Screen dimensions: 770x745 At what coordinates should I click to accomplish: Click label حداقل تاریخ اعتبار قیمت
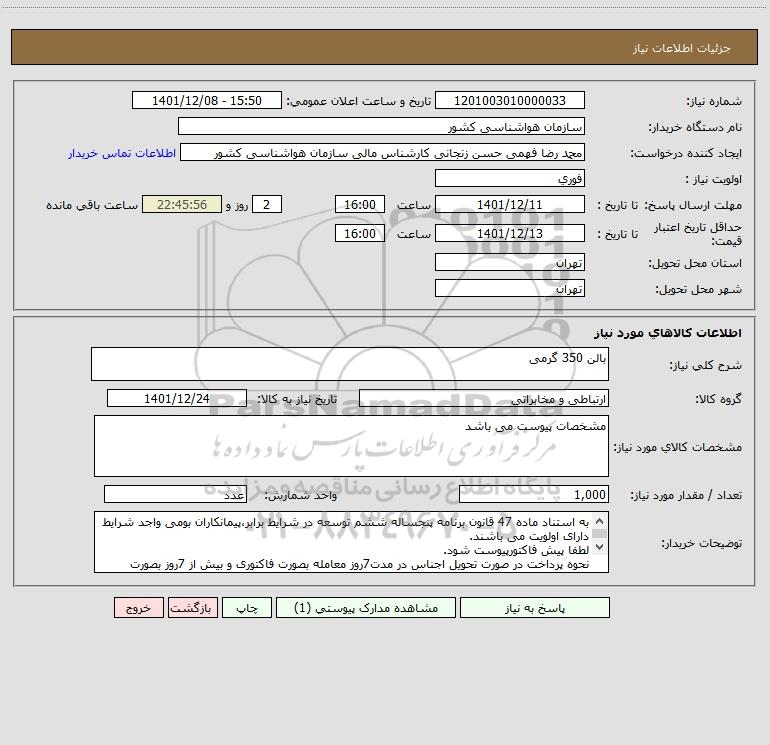[x=698, y=234]
